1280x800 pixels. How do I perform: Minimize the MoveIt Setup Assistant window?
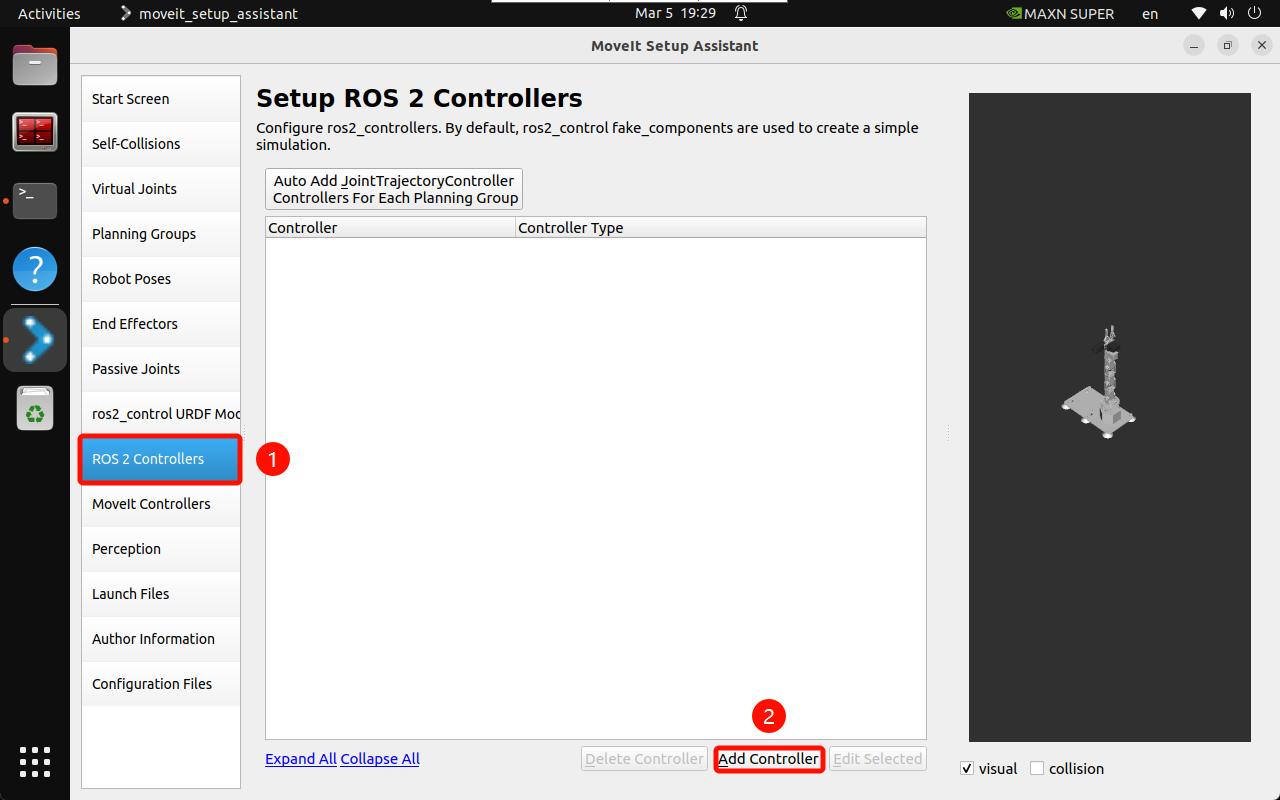(1194, 46)
